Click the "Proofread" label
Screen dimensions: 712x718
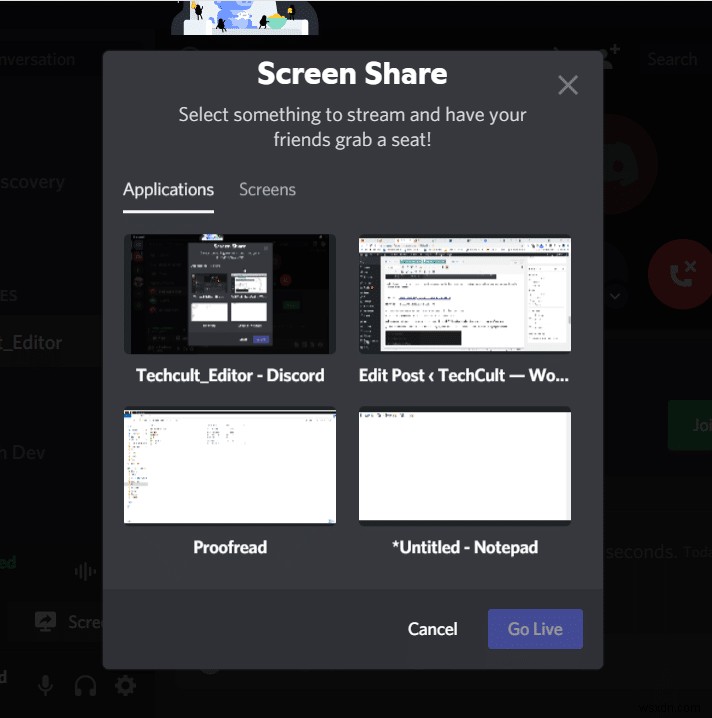230,547
